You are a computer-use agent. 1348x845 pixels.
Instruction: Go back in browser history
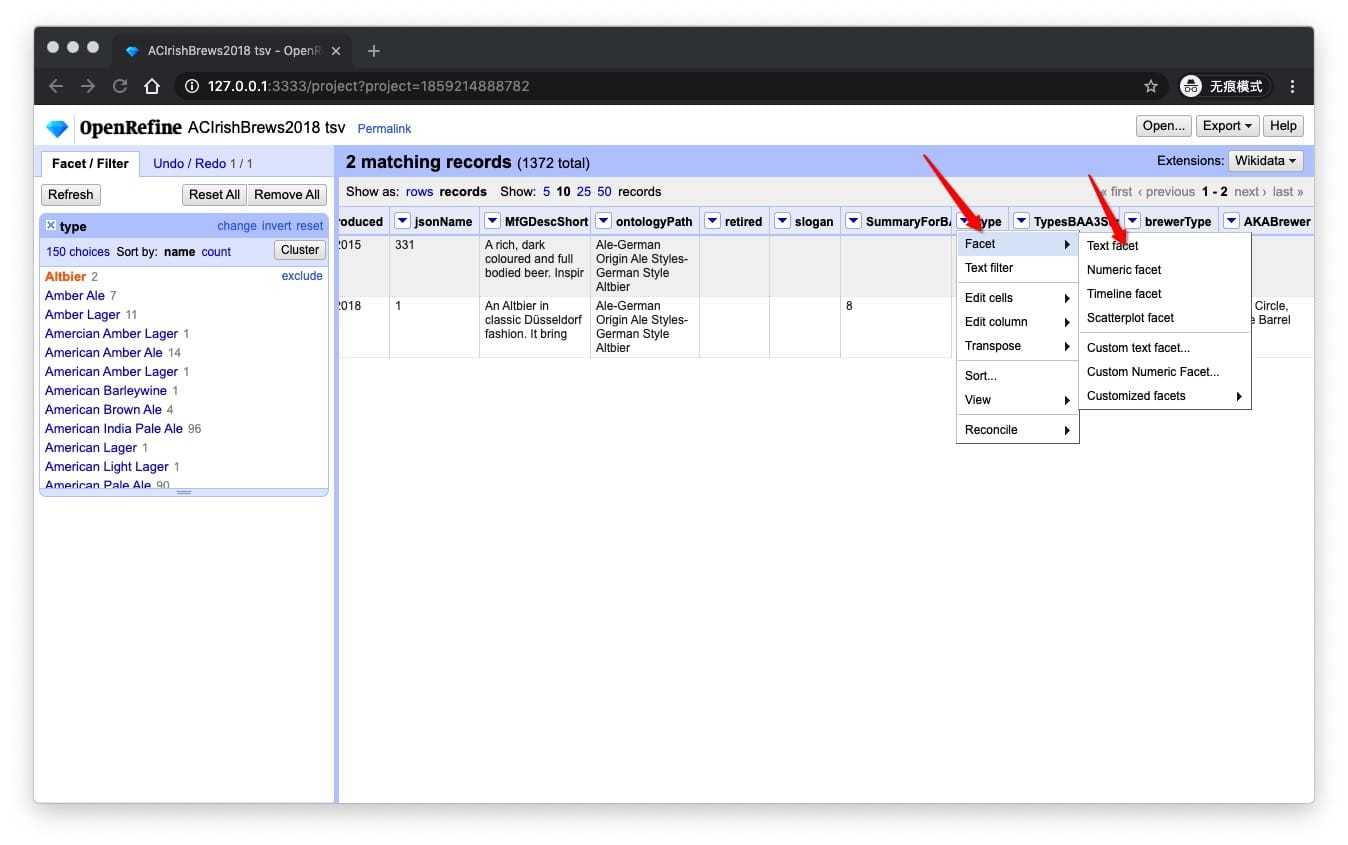tap(56, 86)
